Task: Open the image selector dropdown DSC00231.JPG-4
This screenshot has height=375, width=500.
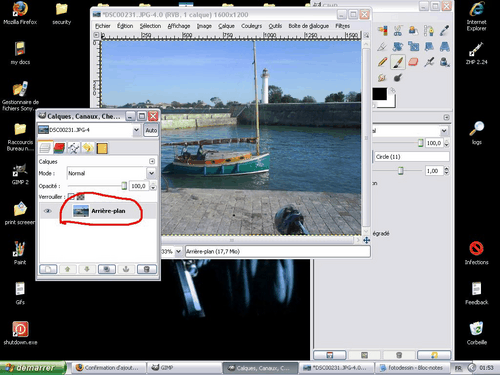Action: 89,130
